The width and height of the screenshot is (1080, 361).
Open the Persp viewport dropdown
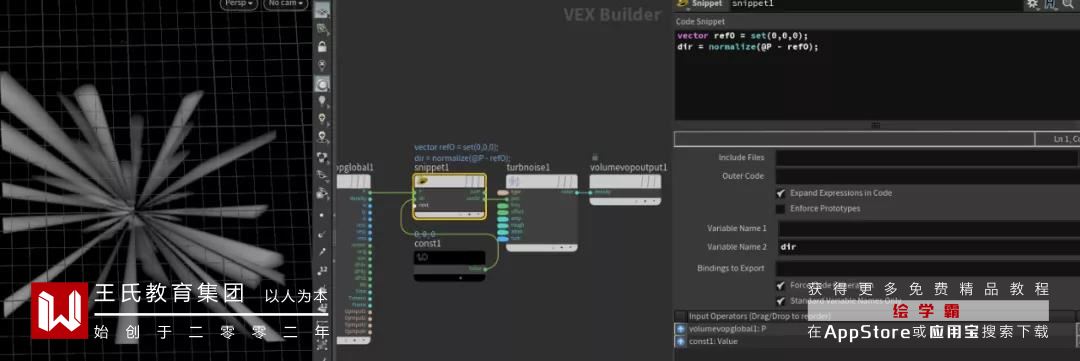coord(239,3)
